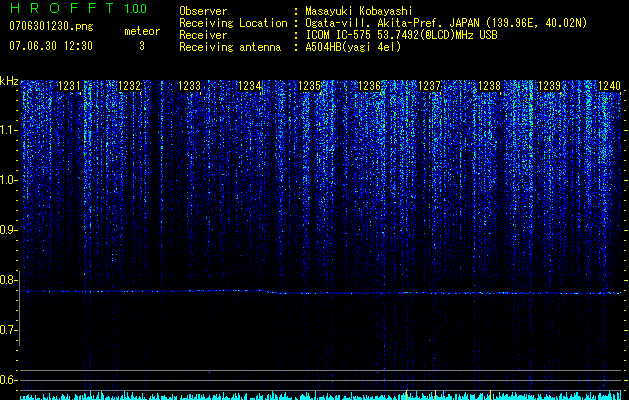This screenshot has height=400, width=629.
Task: Click the kHz axis unit label
Action: tap(9, 81)
